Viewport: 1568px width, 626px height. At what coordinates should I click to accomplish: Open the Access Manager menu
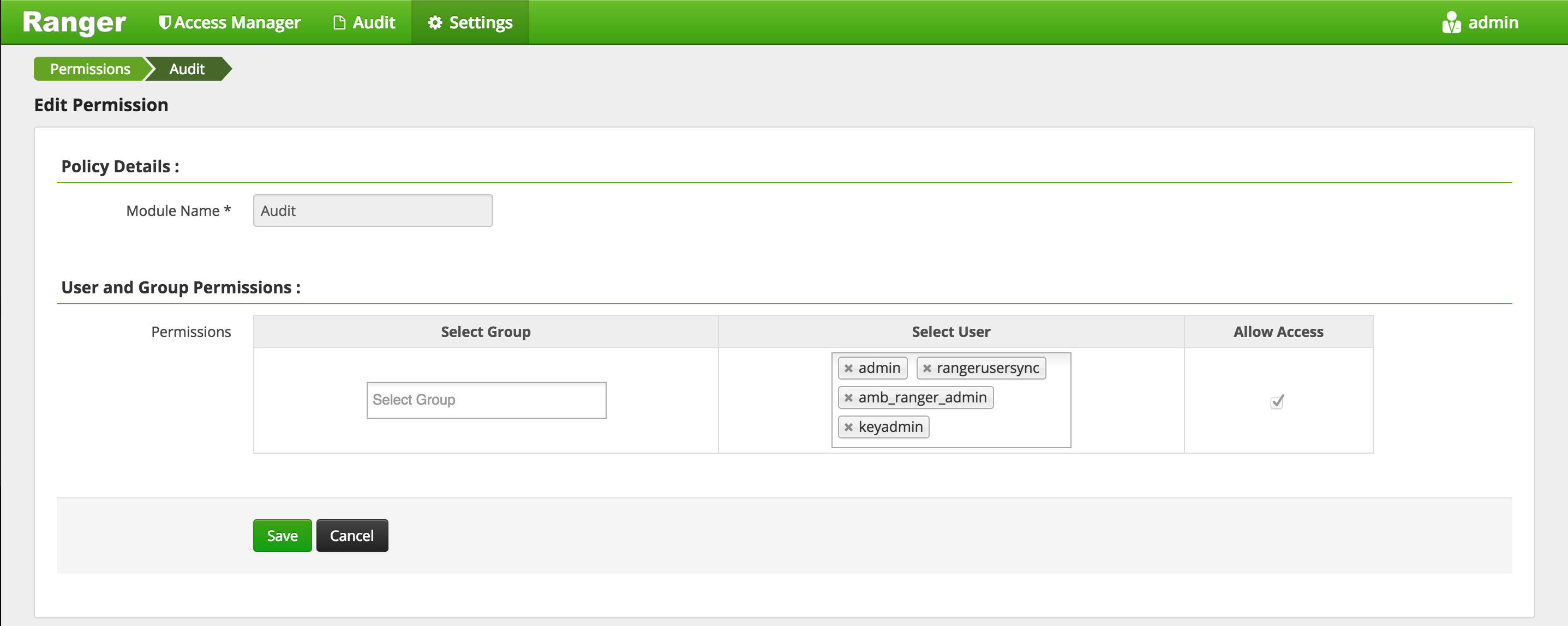tap(237, 22)
